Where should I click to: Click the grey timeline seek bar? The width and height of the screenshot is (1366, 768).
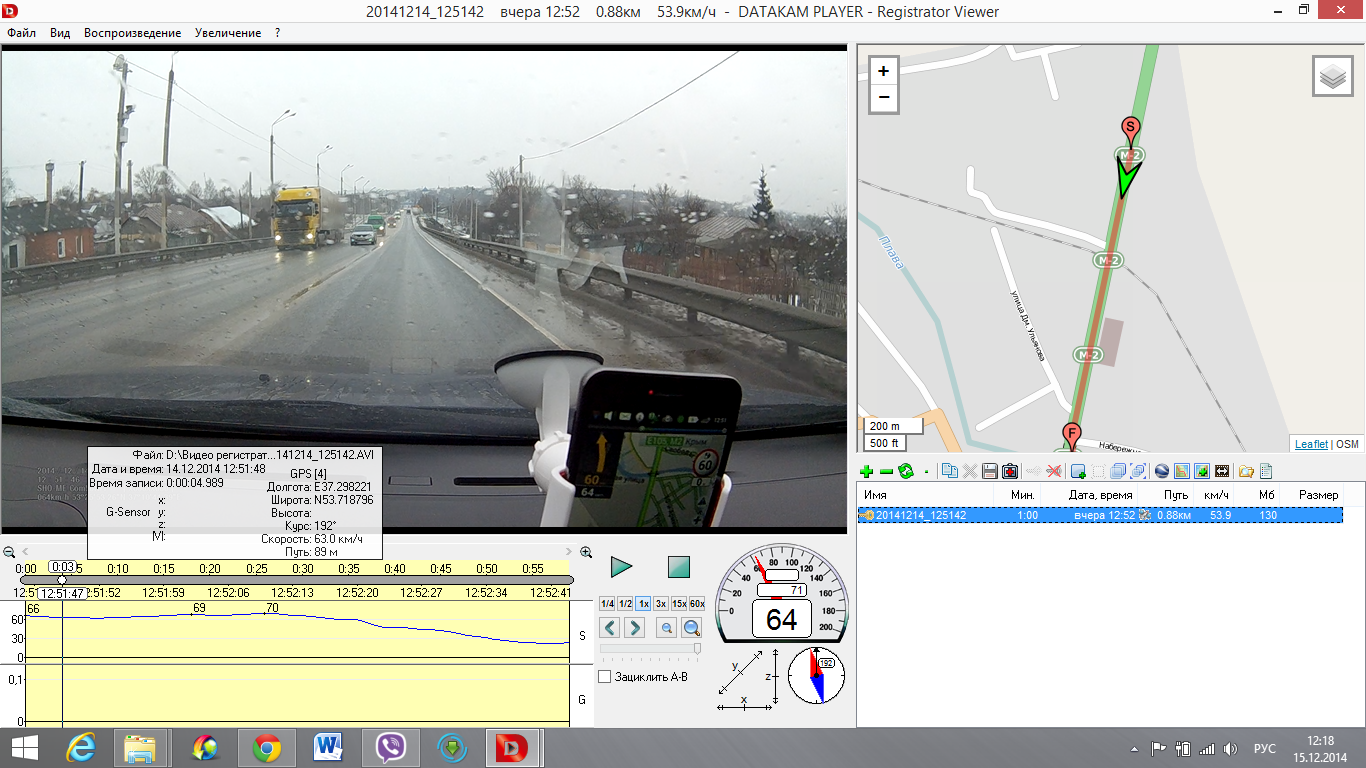(x=297, y=580)
